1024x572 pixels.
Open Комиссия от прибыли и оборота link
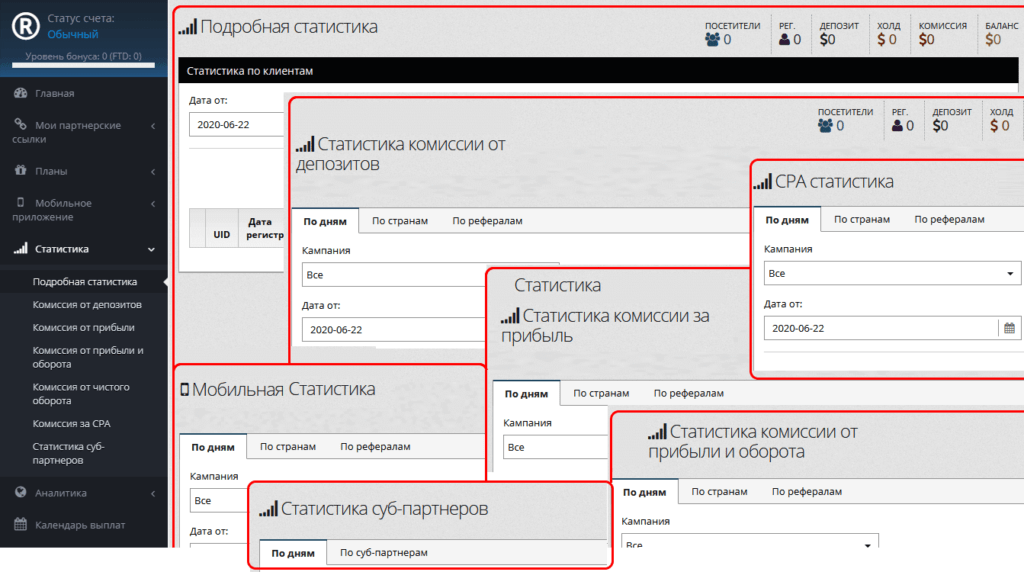pyautogui.click(x=88, y=357)
